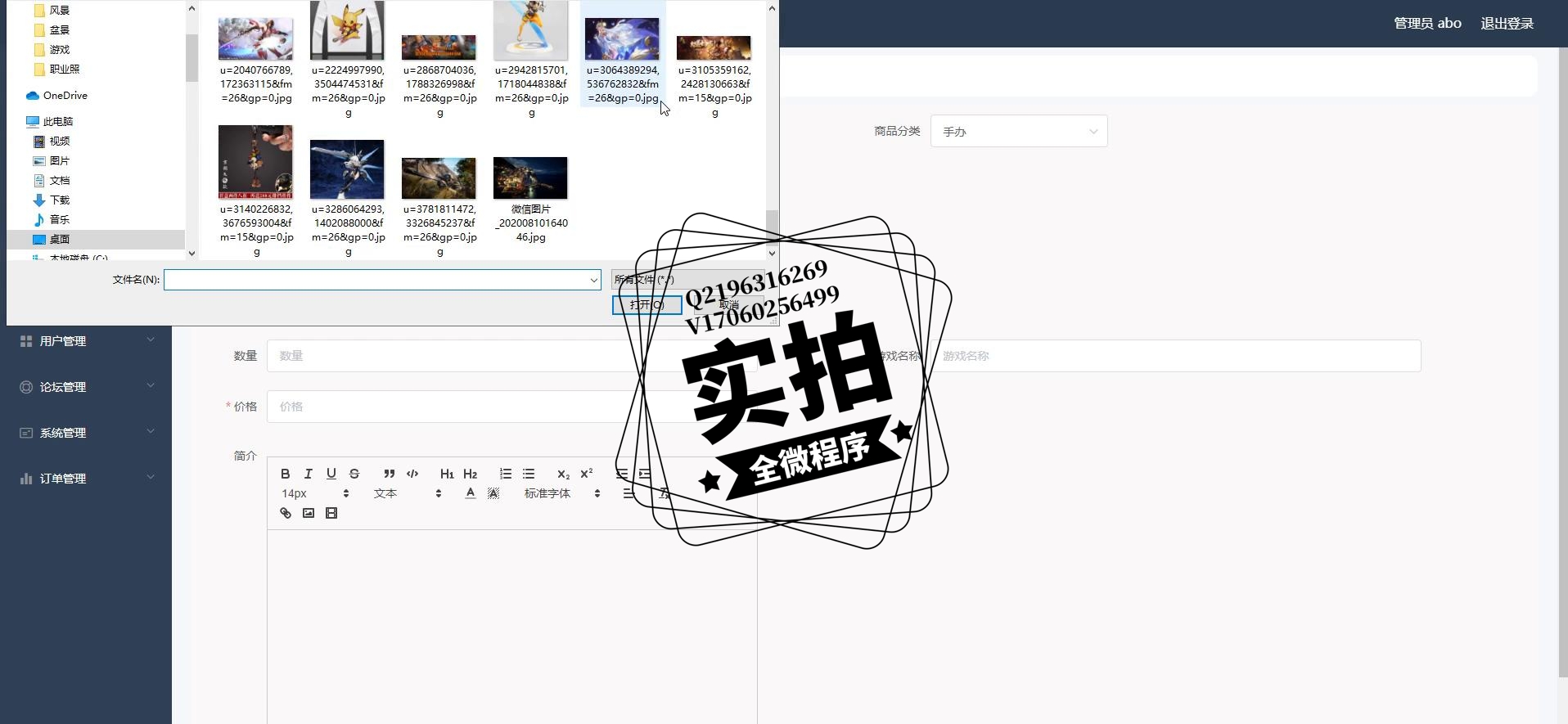
Task: Select the u=3781811472 image file
Action: [x=439, y=206]
